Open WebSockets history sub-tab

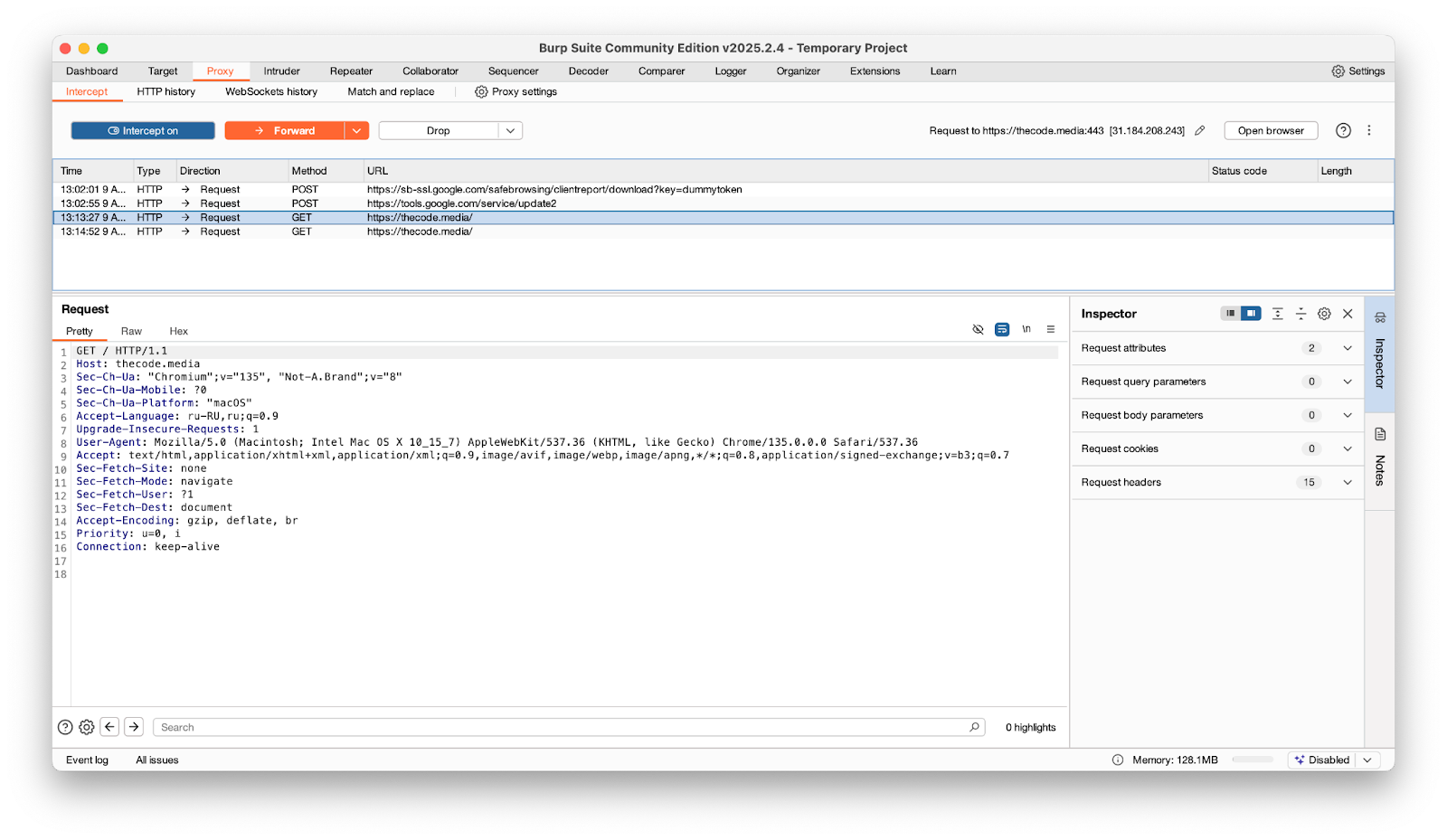click(271, 91)
